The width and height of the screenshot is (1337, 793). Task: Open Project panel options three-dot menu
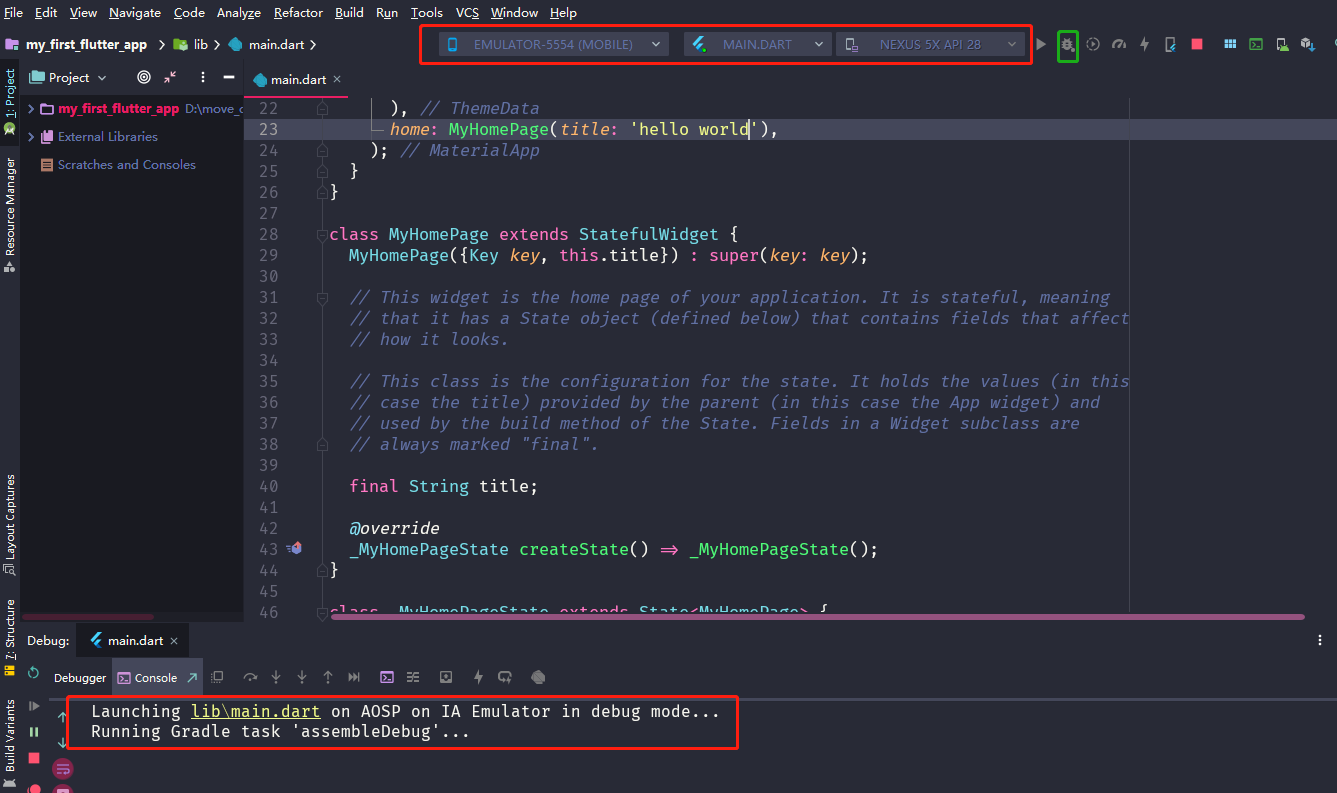click(x=203, y=77)
